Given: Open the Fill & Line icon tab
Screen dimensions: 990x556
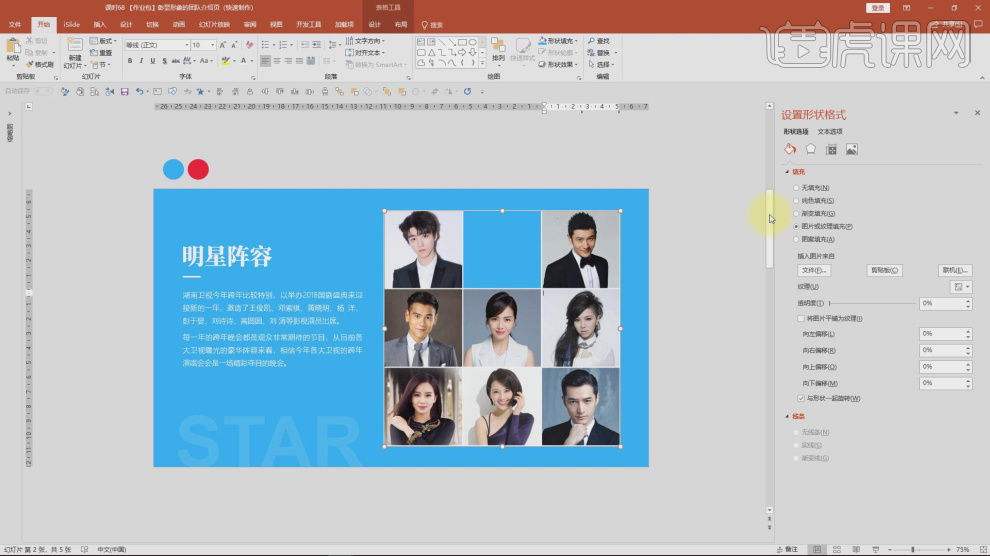Looking at the screenshot, I should coord(790,149).
